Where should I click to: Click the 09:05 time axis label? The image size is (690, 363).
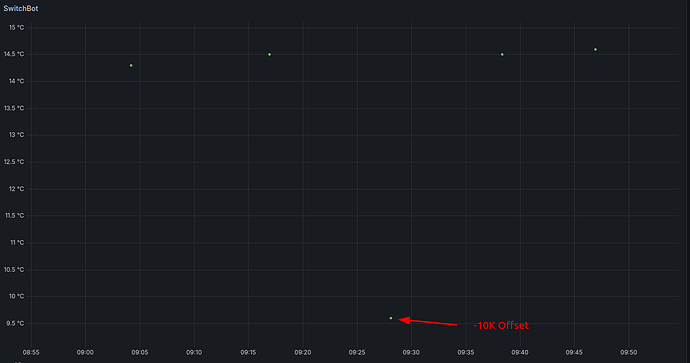point(139,352)
